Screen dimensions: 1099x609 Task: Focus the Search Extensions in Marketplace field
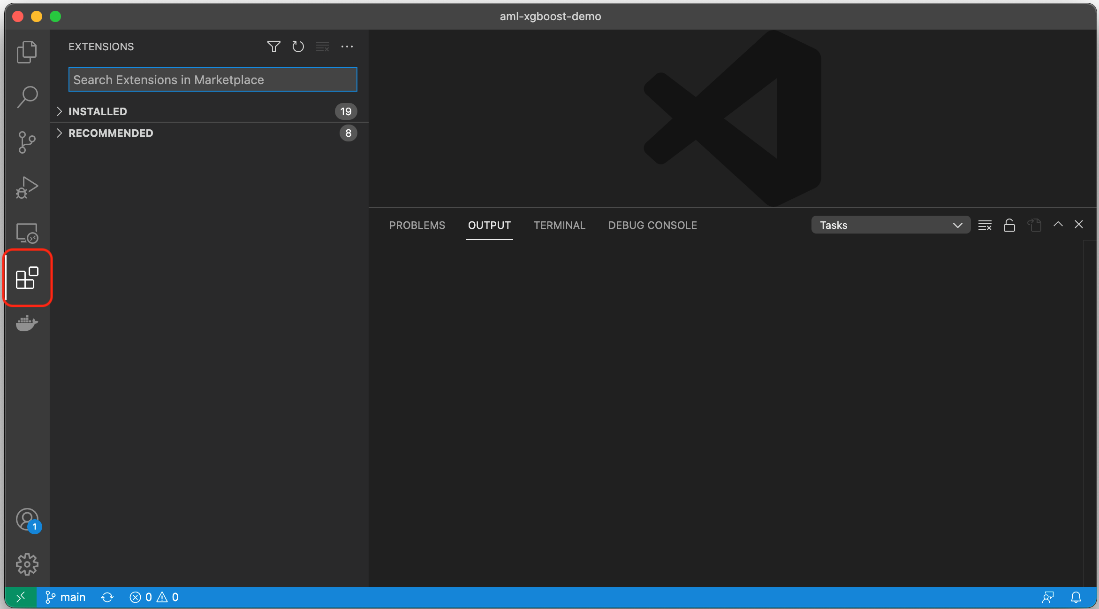(x=212, y=80)
